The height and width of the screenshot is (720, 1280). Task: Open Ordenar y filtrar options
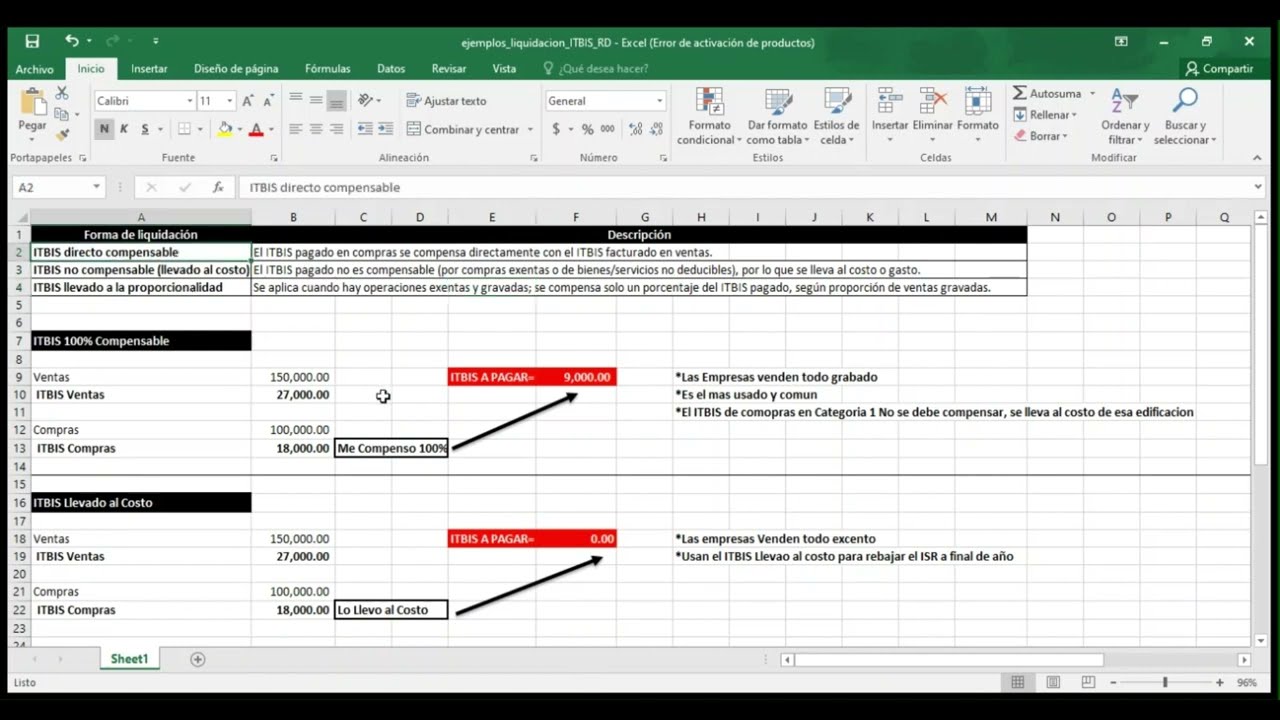[1125, 116]
